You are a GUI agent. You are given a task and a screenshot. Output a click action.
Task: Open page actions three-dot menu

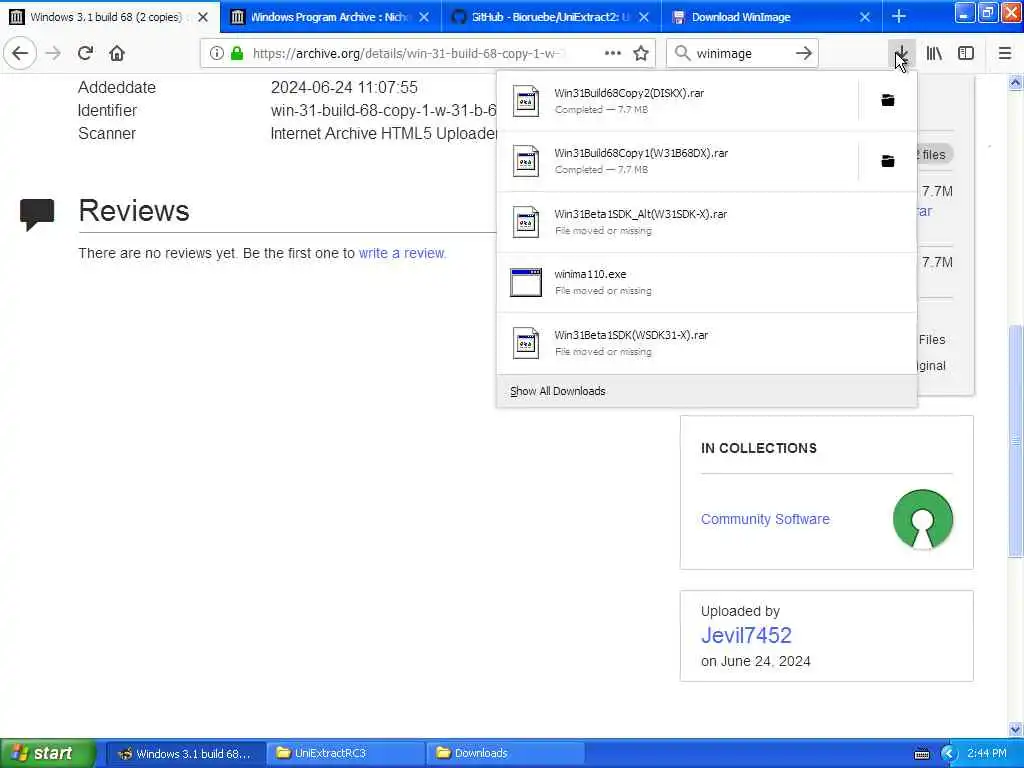point(613,53)
